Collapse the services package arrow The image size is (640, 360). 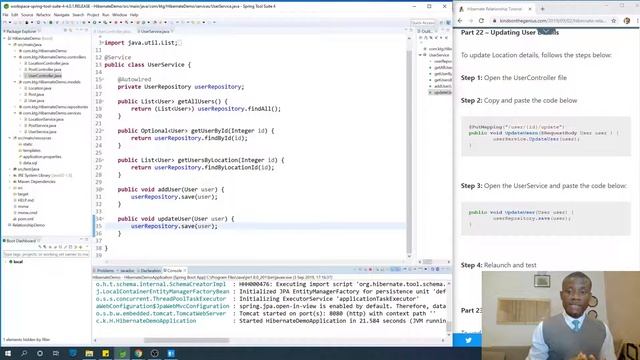click(15, 113)
